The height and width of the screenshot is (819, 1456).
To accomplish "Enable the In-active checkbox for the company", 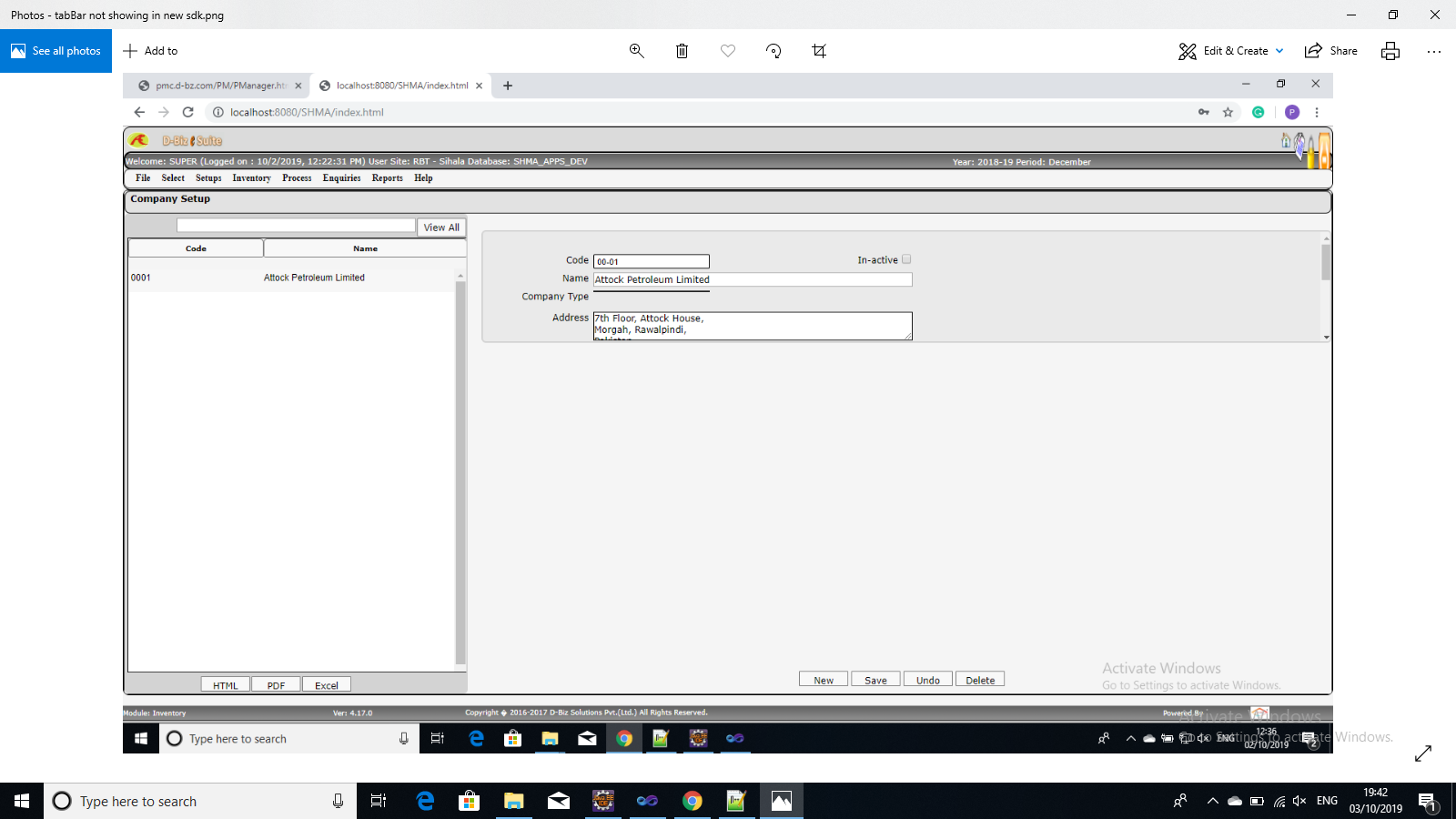I will 906,258.
